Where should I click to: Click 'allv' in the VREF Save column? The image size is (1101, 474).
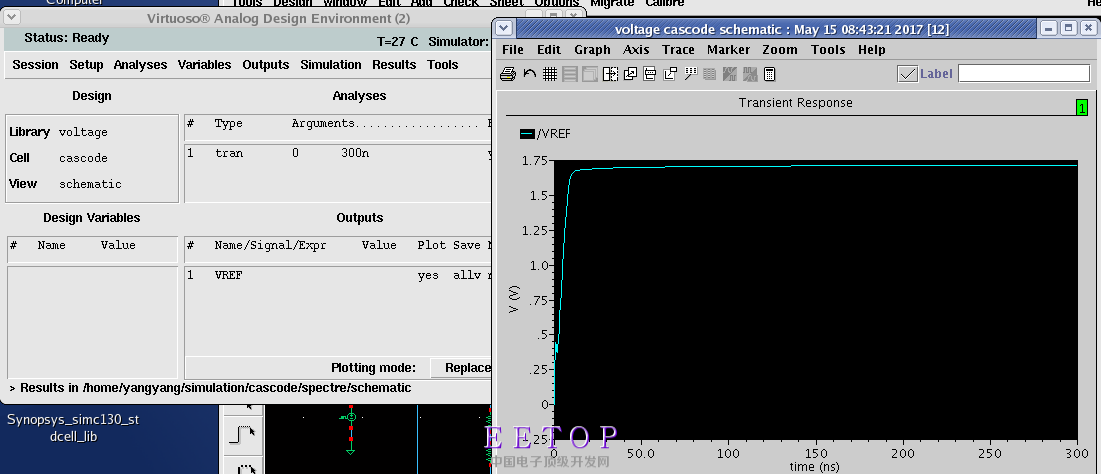[467, 275]
